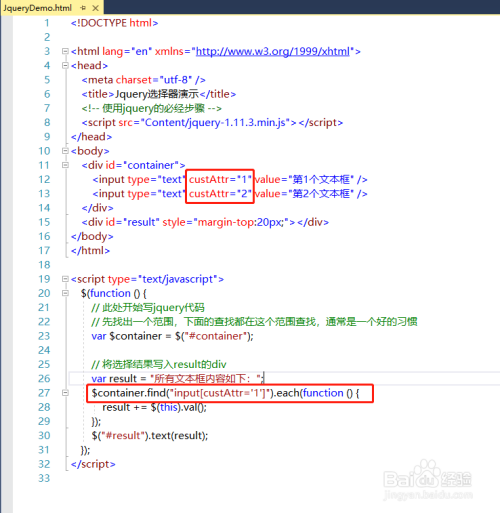Screen dimensions: 500x513
Task: Click the div id="result" tag
Action: point(205,222)
